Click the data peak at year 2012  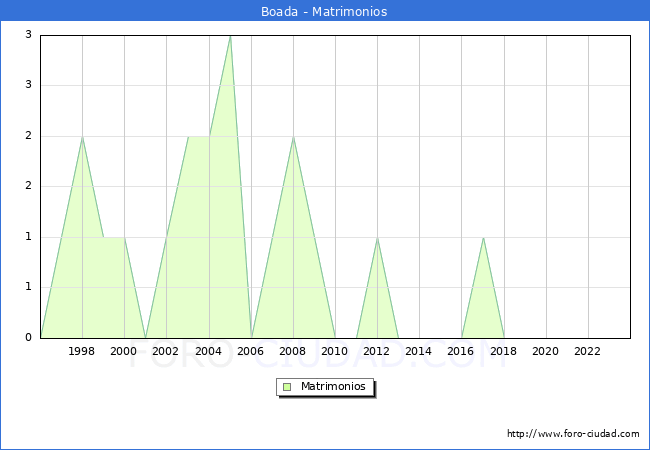click(x=377, y=238)
